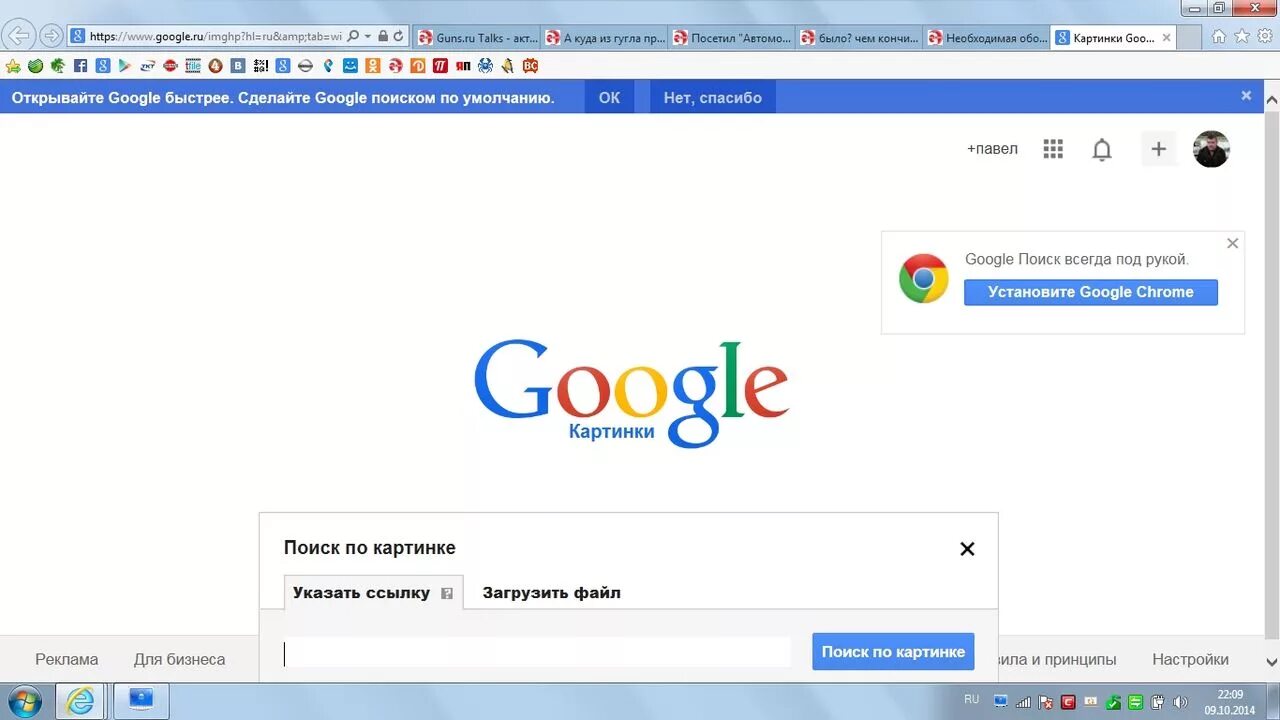Decline with Нет, спасибо button
Image resolution: width=1280 pixels, height=720 pixels.
712,97
